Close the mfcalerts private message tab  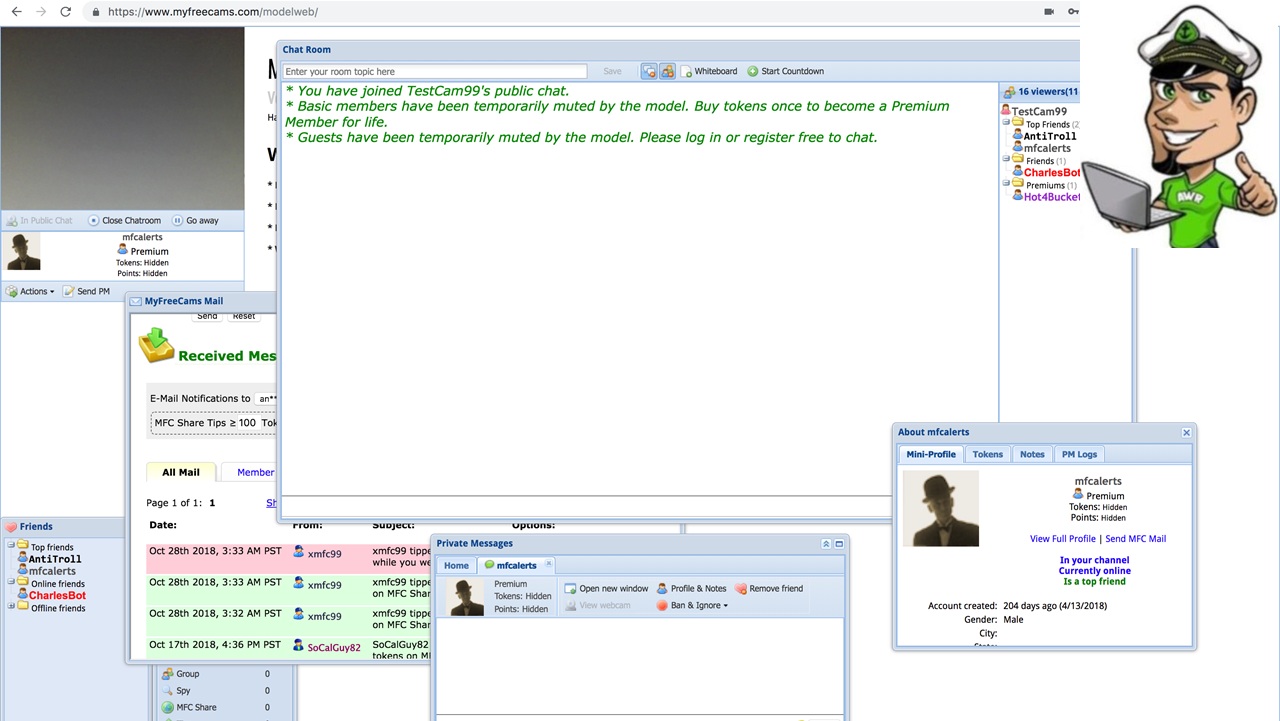(548, 564)
